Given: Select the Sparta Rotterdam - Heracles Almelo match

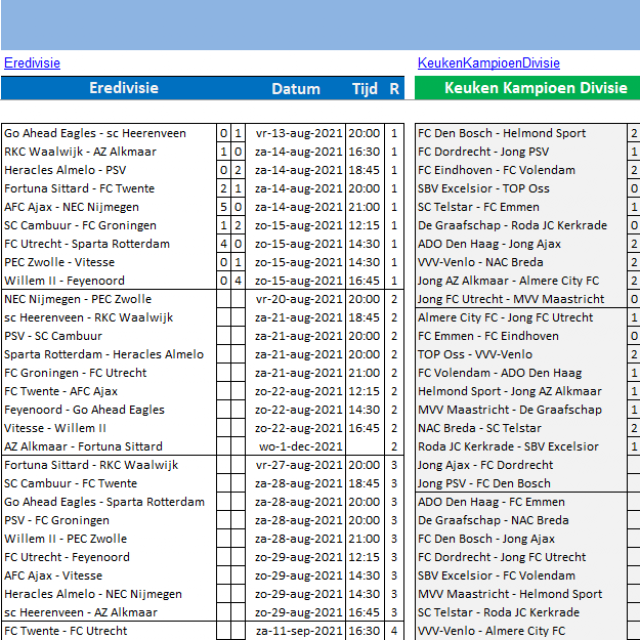Looking at the screenshot, I should [104, 354].
